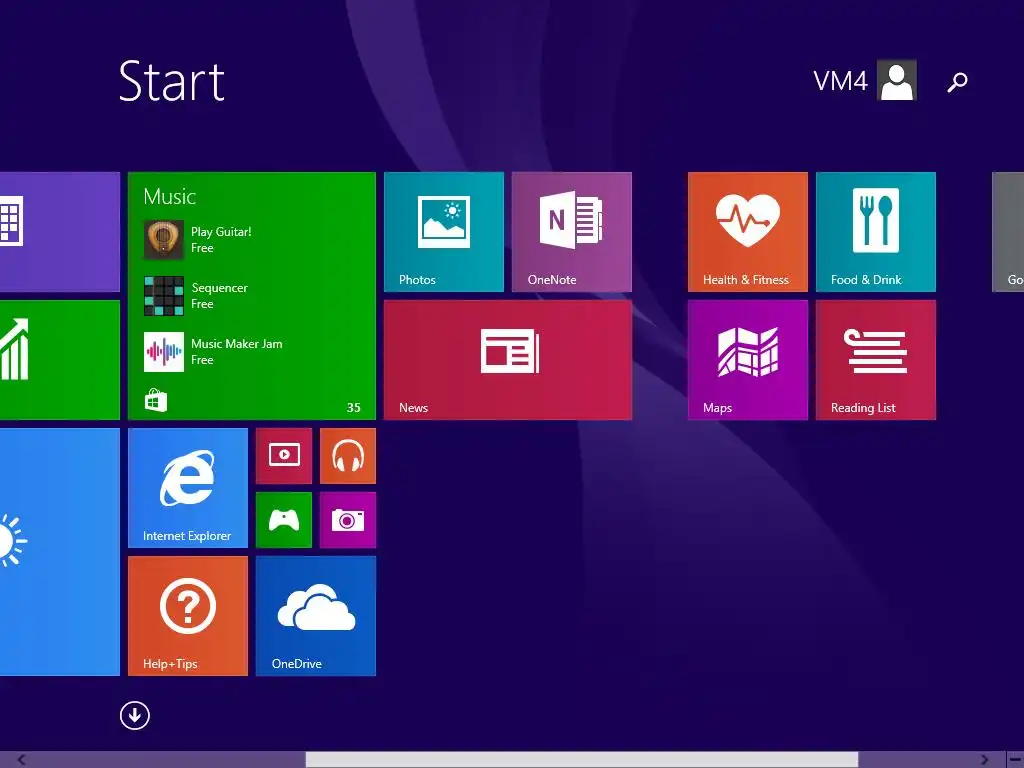Click the VM4 user name
This screenshot has height=768, width=1024.
pos(840,81)
